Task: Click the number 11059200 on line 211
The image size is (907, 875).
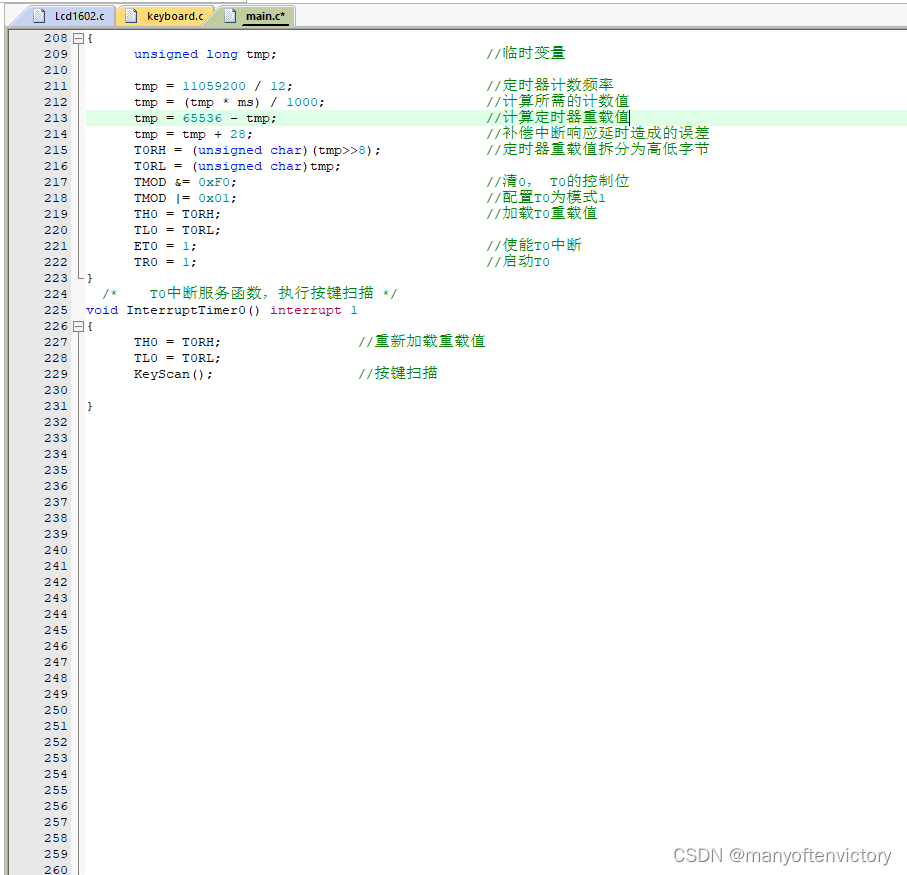Action: click(213, 86)
